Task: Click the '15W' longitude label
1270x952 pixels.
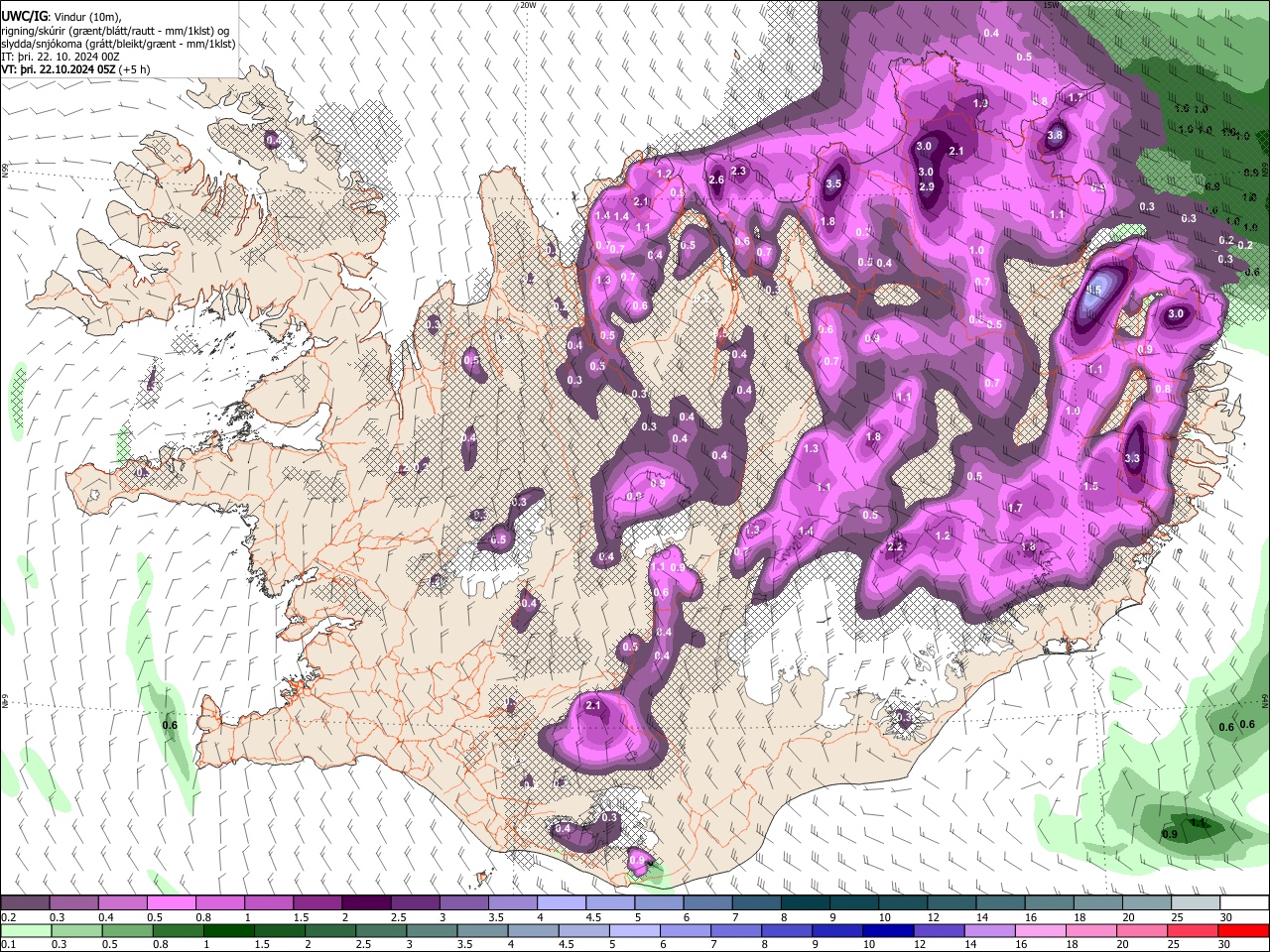Action: 1052,5
